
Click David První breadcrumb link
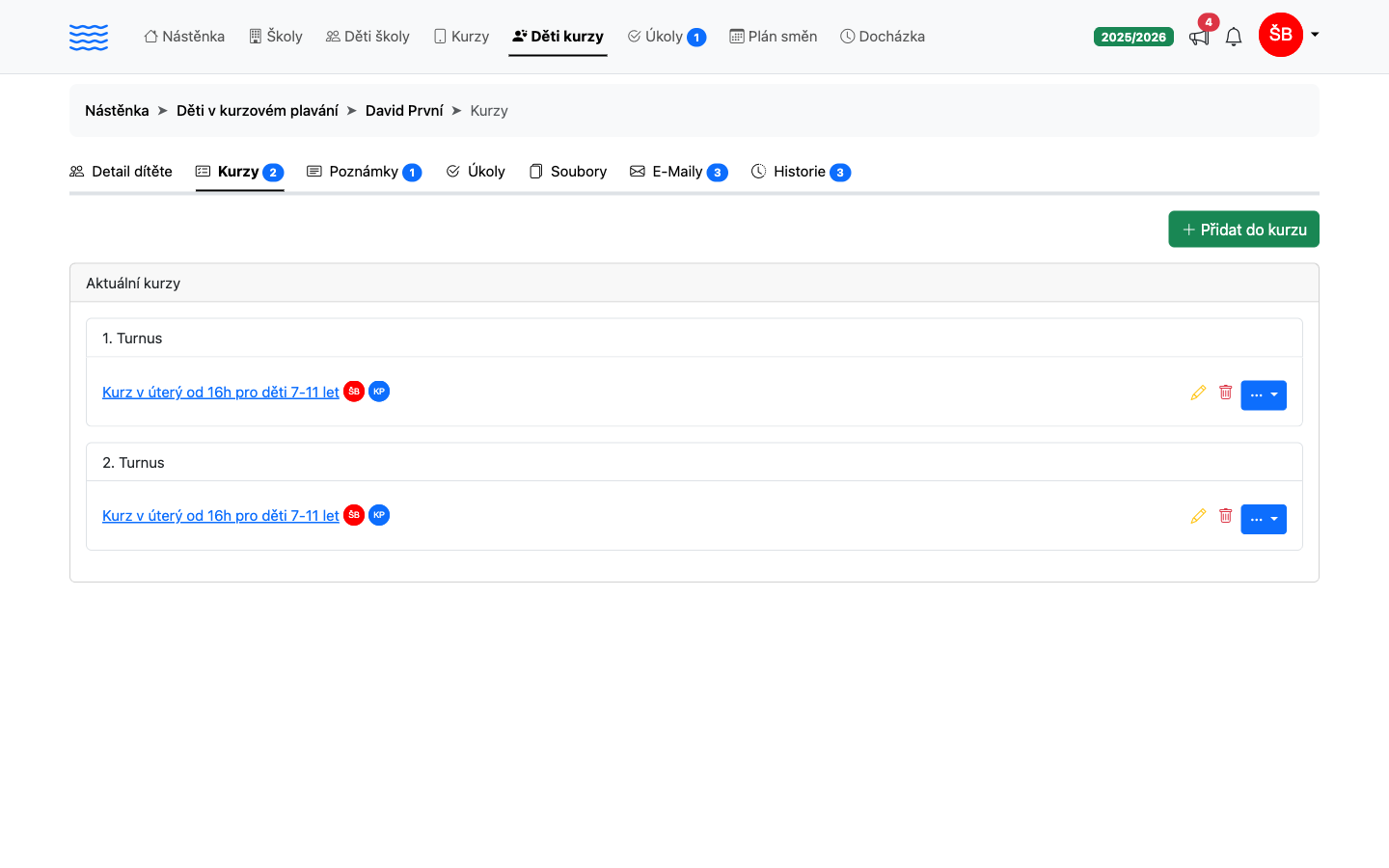coord(404,110)
